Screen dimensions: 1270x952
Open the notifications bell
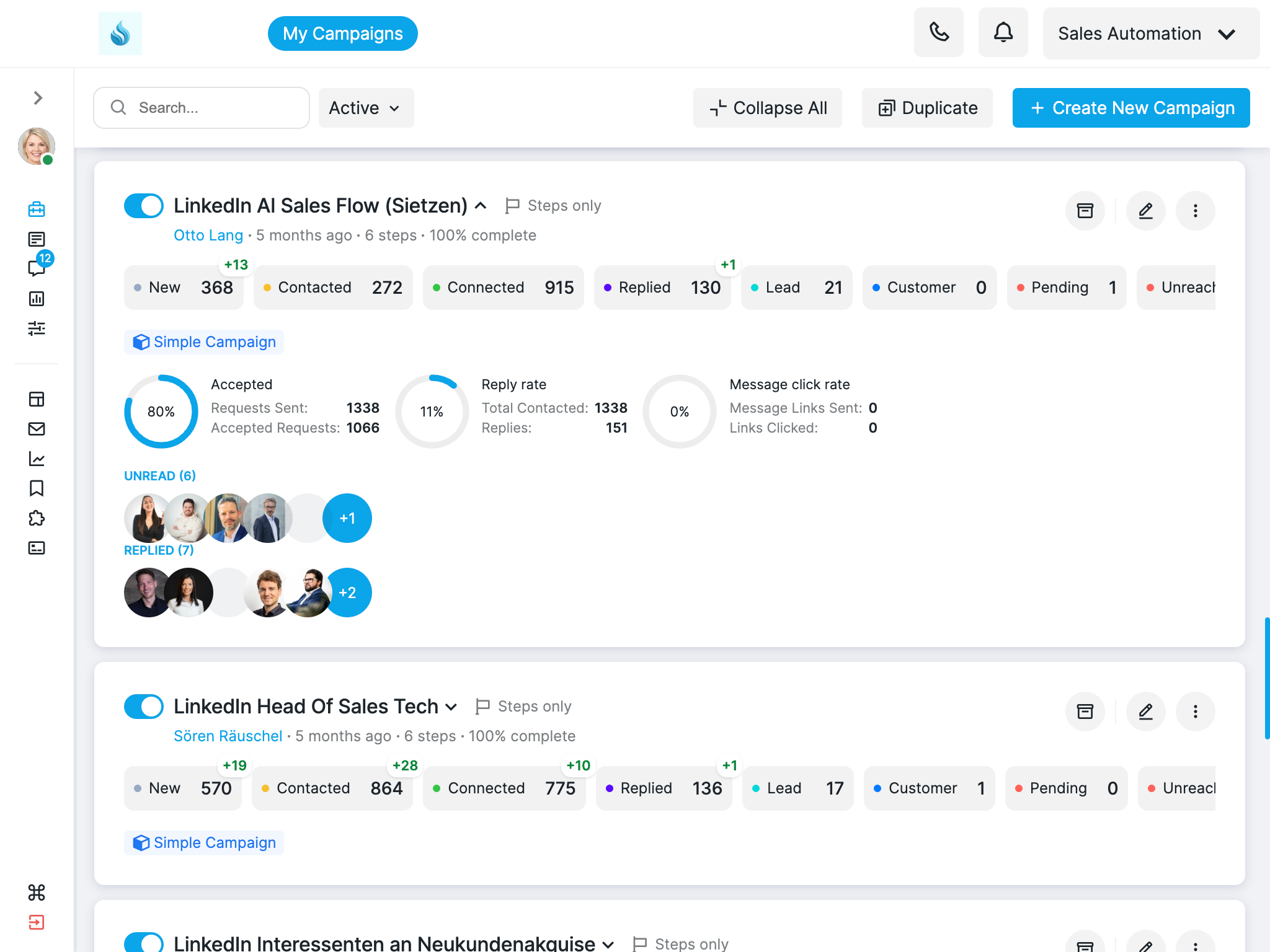[x=1003, y=32]
